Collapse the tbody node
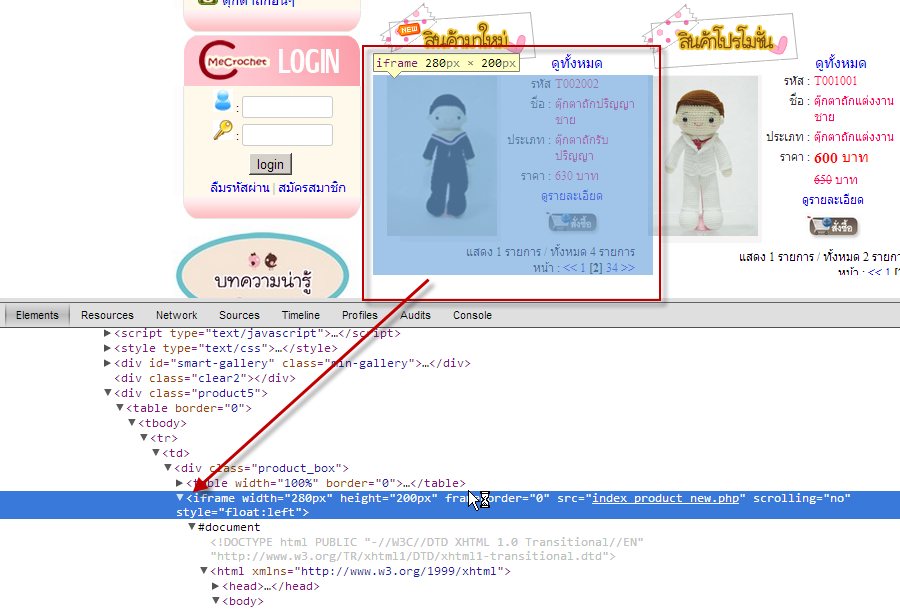Screen dimensions: 900x610 132,422
